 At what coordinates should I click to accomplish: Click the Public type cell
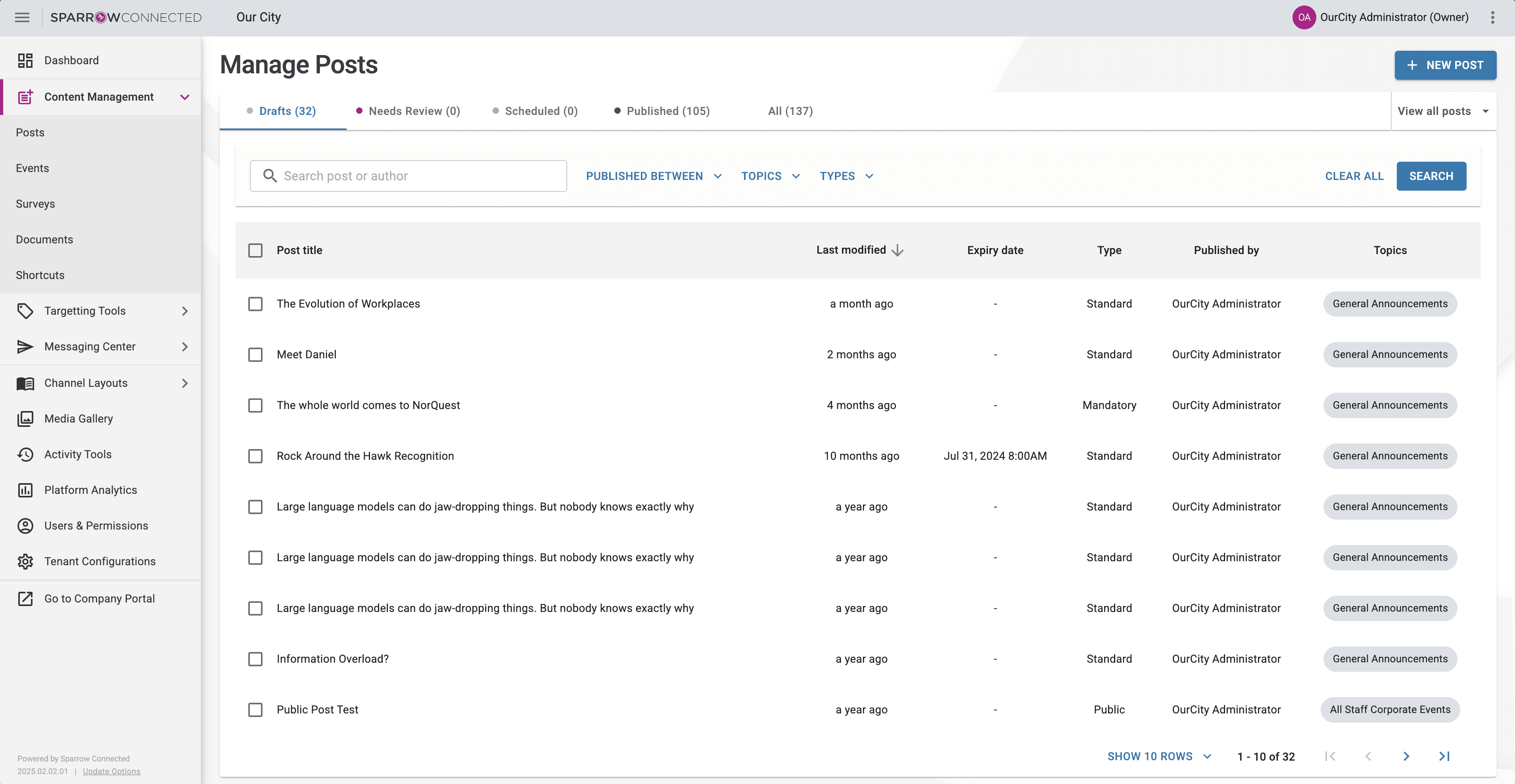(x=1109, y=710)
